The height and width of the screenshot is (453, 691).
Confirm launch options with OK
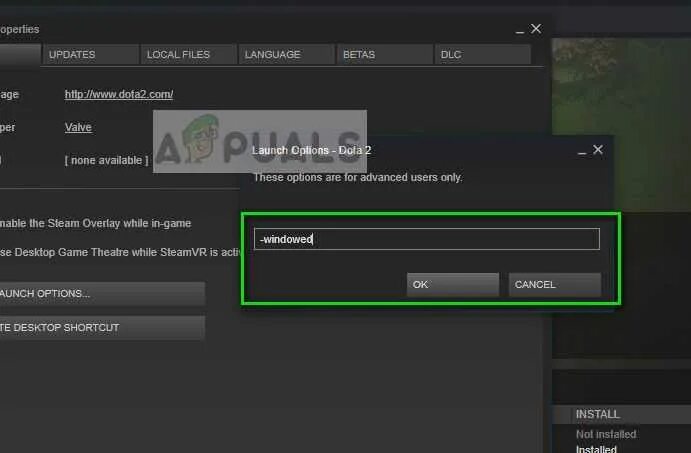tap(453, 285)
